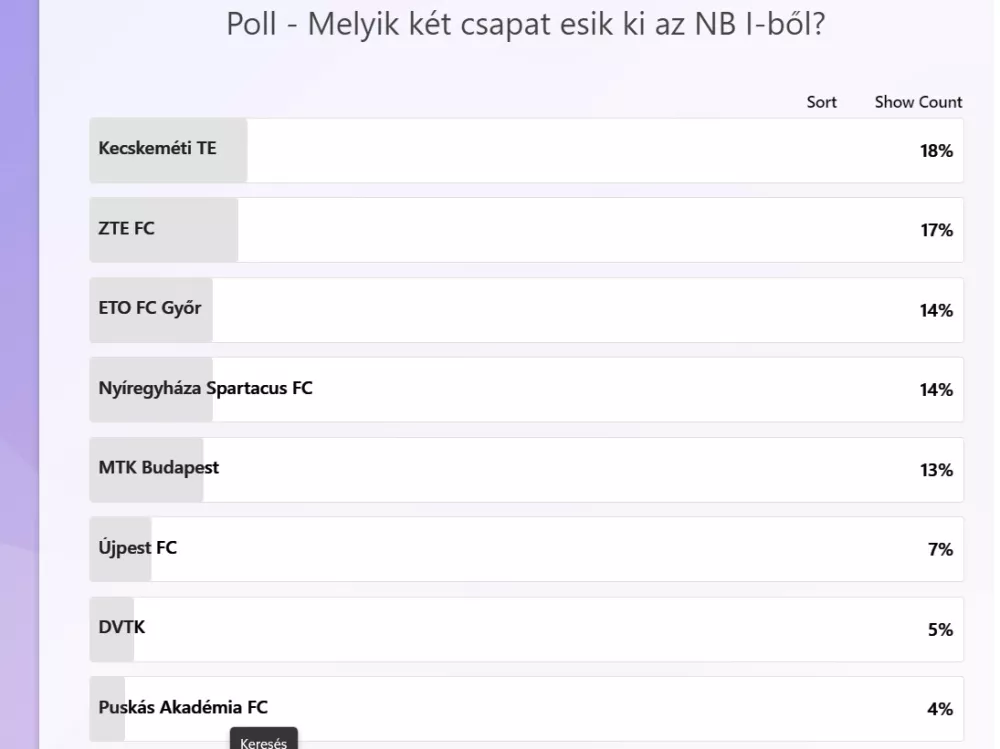Viewport: 1000px width, 749px height.
Task: Click the grey progress bar of ZTE FC
Action: pos(164,230)
